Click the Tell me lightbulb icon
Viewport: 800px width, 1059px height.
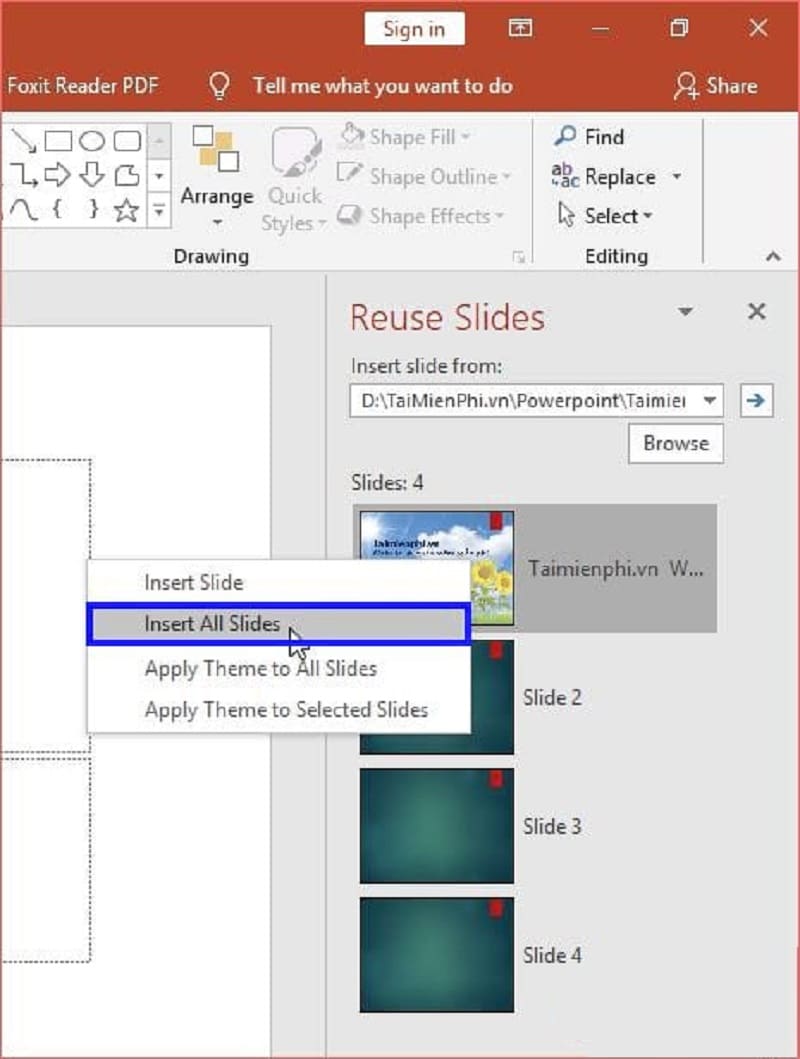click(219, 86)
